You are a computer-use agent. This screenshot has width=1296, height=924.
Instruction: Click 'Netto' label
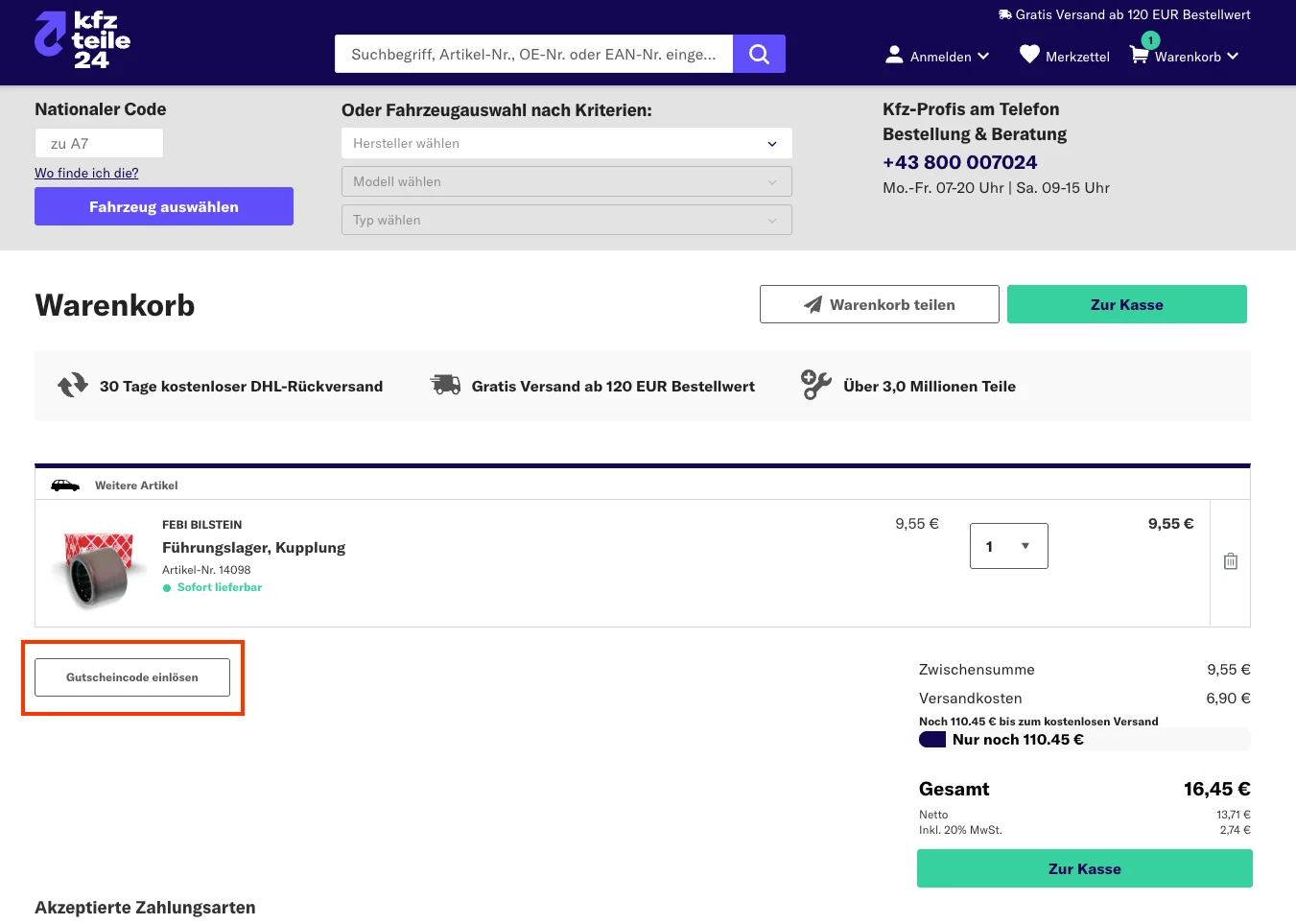[x=933, y=815]
